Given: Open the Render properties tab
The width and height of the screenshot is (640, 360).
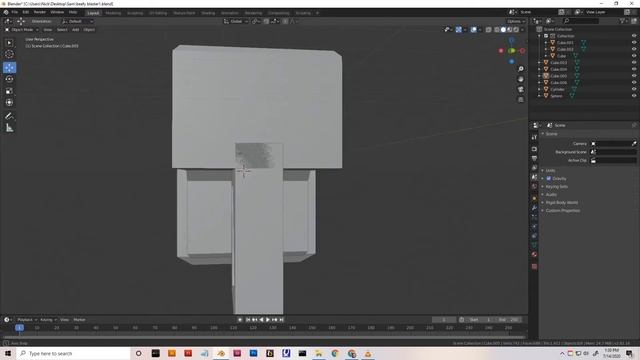Looking at the screenshot, I should tap(534, 149).
